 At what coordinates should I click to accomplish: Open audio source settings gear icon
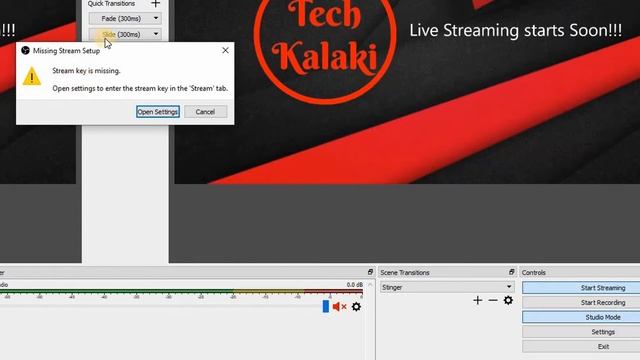tap(356, 307)
